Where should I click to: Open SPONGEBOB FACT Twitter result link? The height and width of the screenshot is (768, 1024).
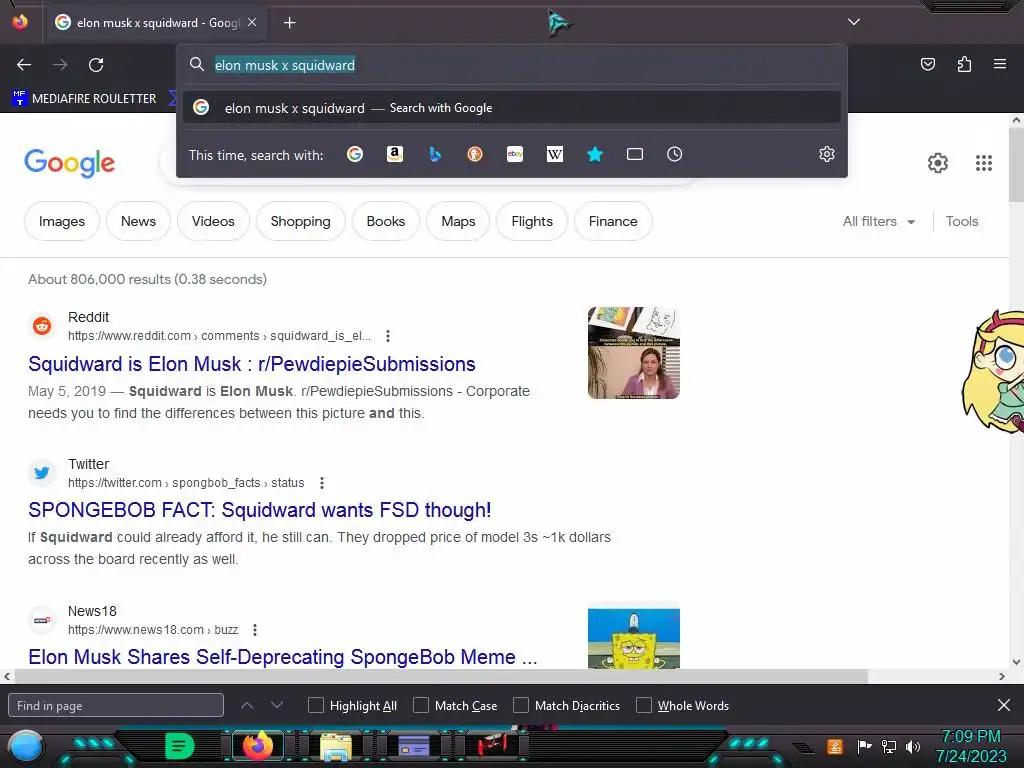(x=259, y=510)
